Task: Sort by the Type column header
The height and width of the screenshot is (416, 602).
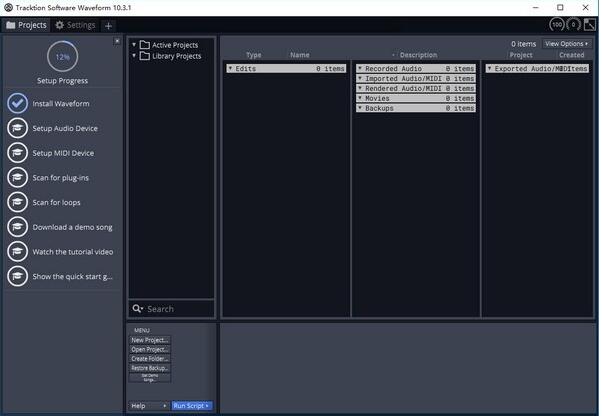Action: [253, 55]
